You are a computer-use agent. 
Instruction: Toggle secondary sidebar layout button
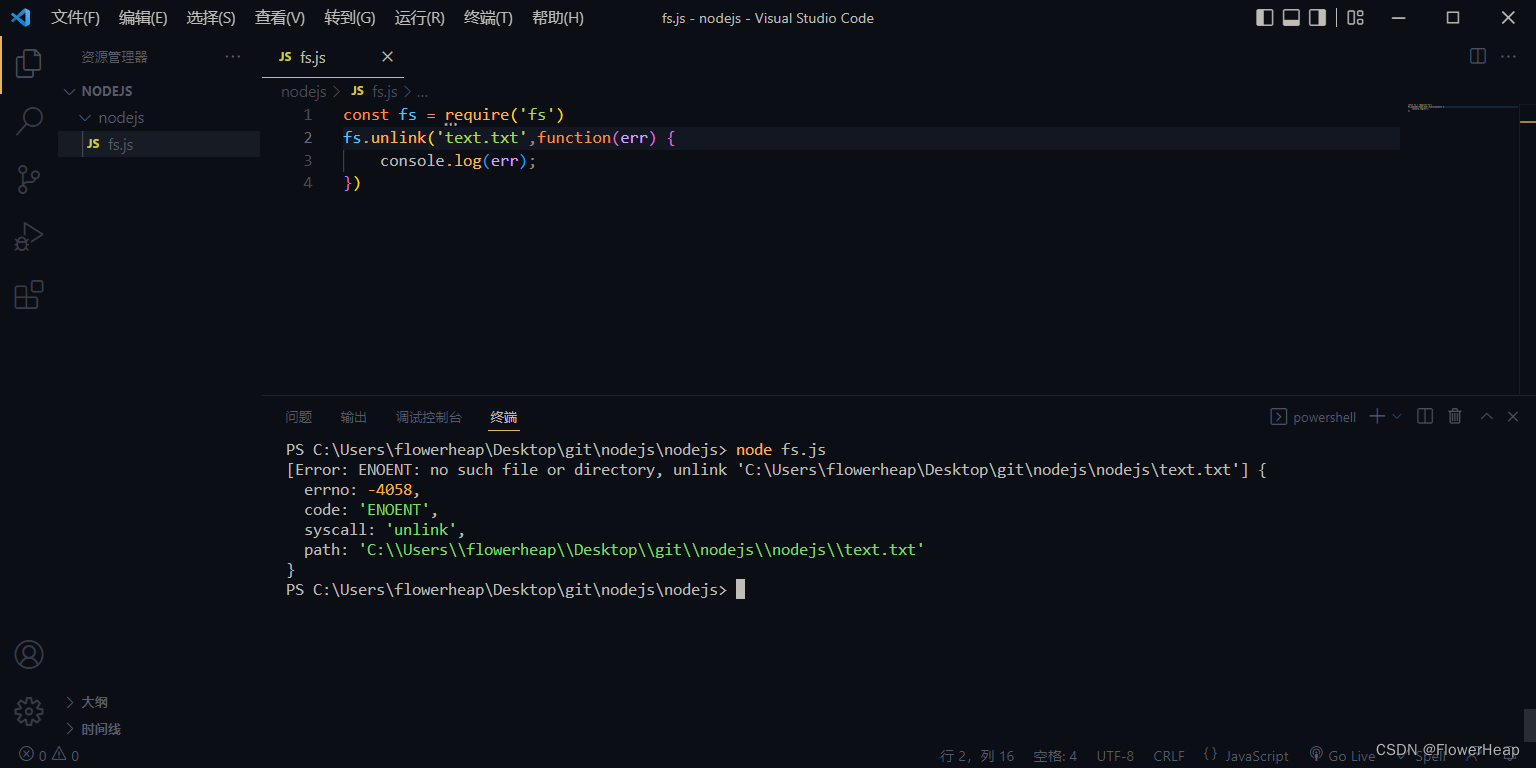1317,17
